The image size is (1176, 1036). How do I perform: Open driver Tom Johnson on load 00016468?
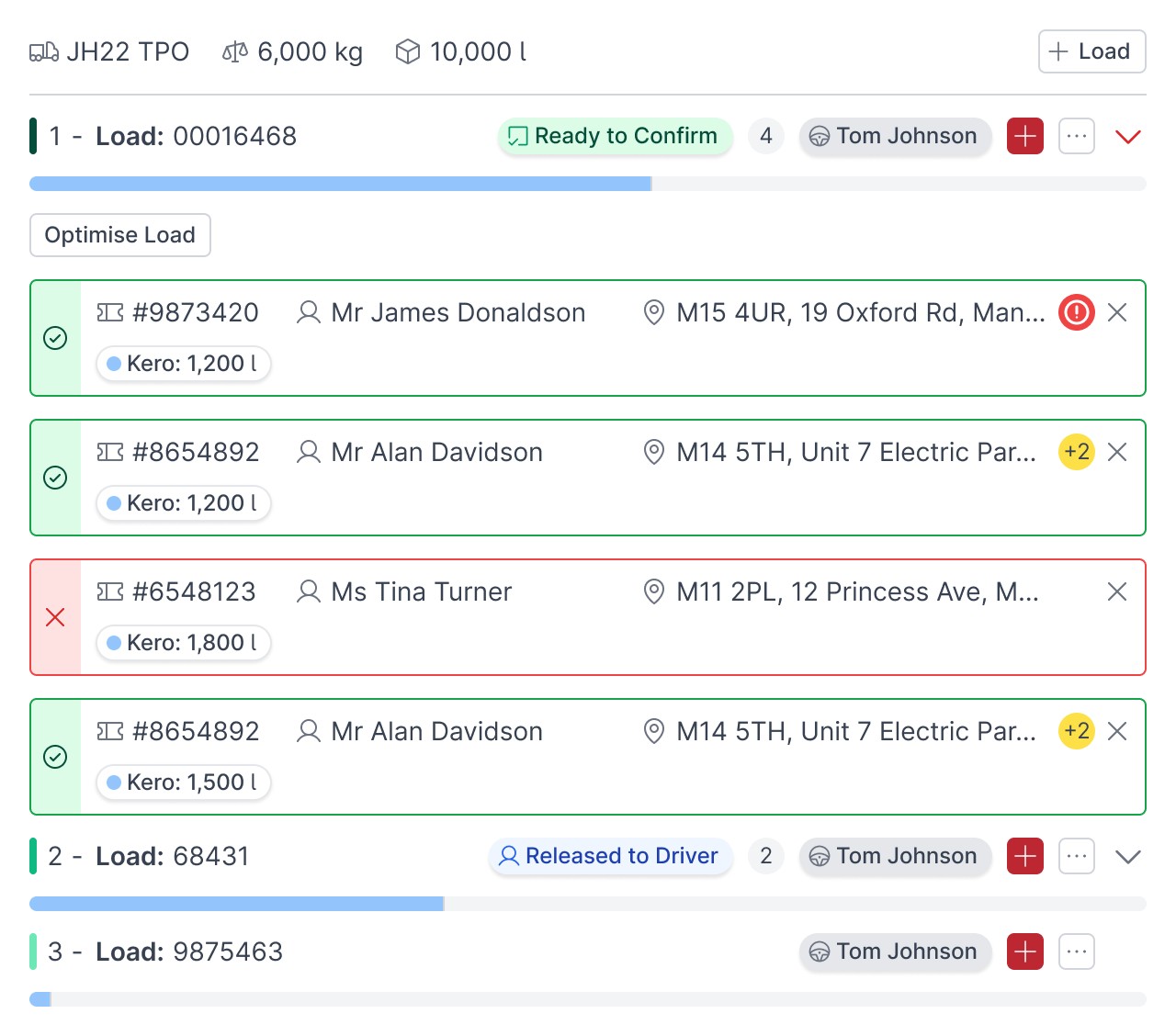click(895, 136)
